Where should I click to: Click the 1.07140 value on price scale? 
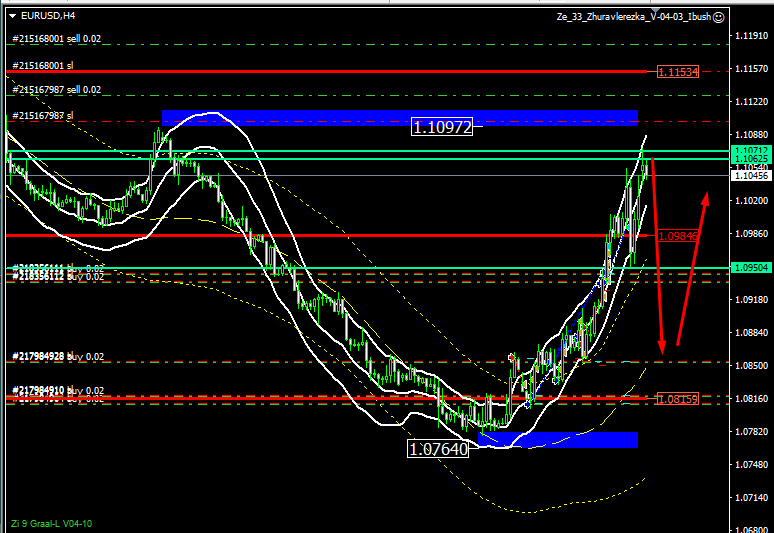pos(752,497)
